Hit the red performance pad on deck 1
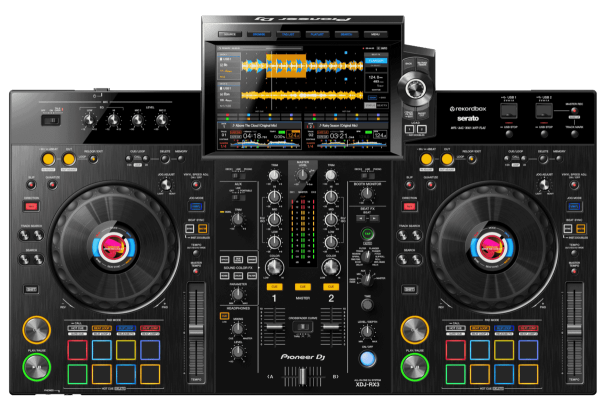The width and height of the screenshot is (600, 407). point(77,350)
